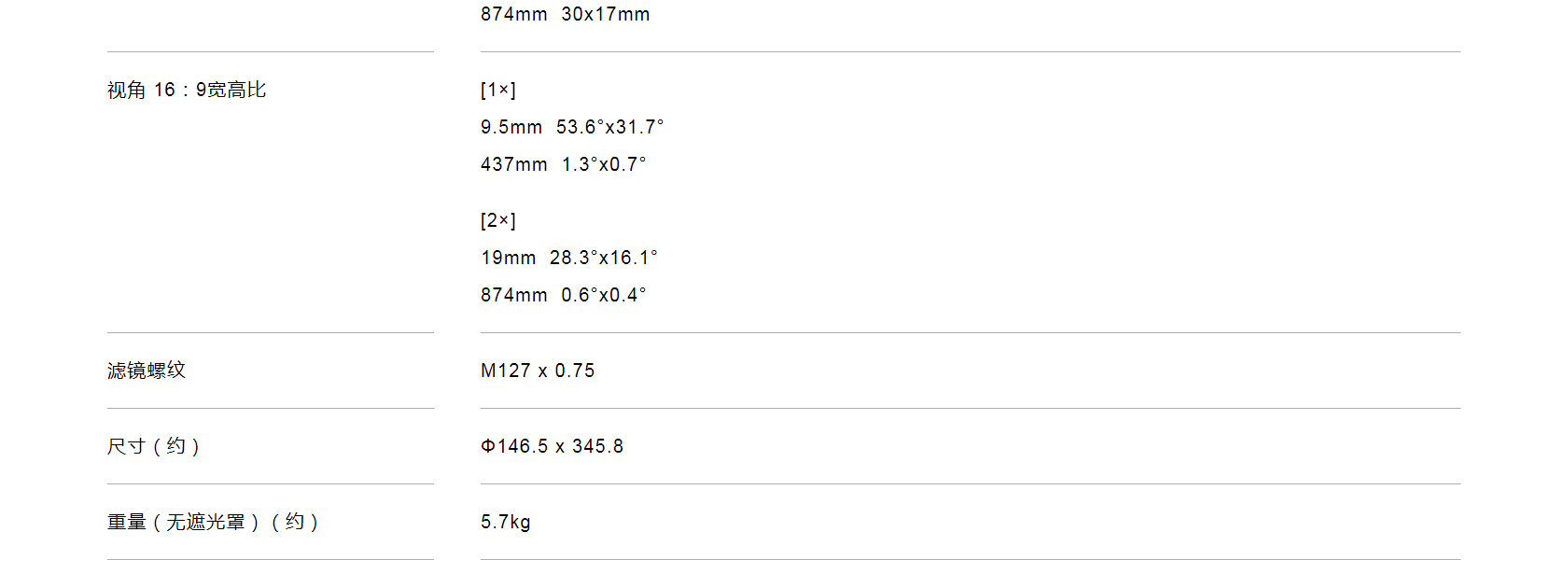The height and width of the screenshot is (574, 1568).
Task: Click the 1.3°x0.7° angle figure
Action: pyautogui.click(x=604, y=164)
